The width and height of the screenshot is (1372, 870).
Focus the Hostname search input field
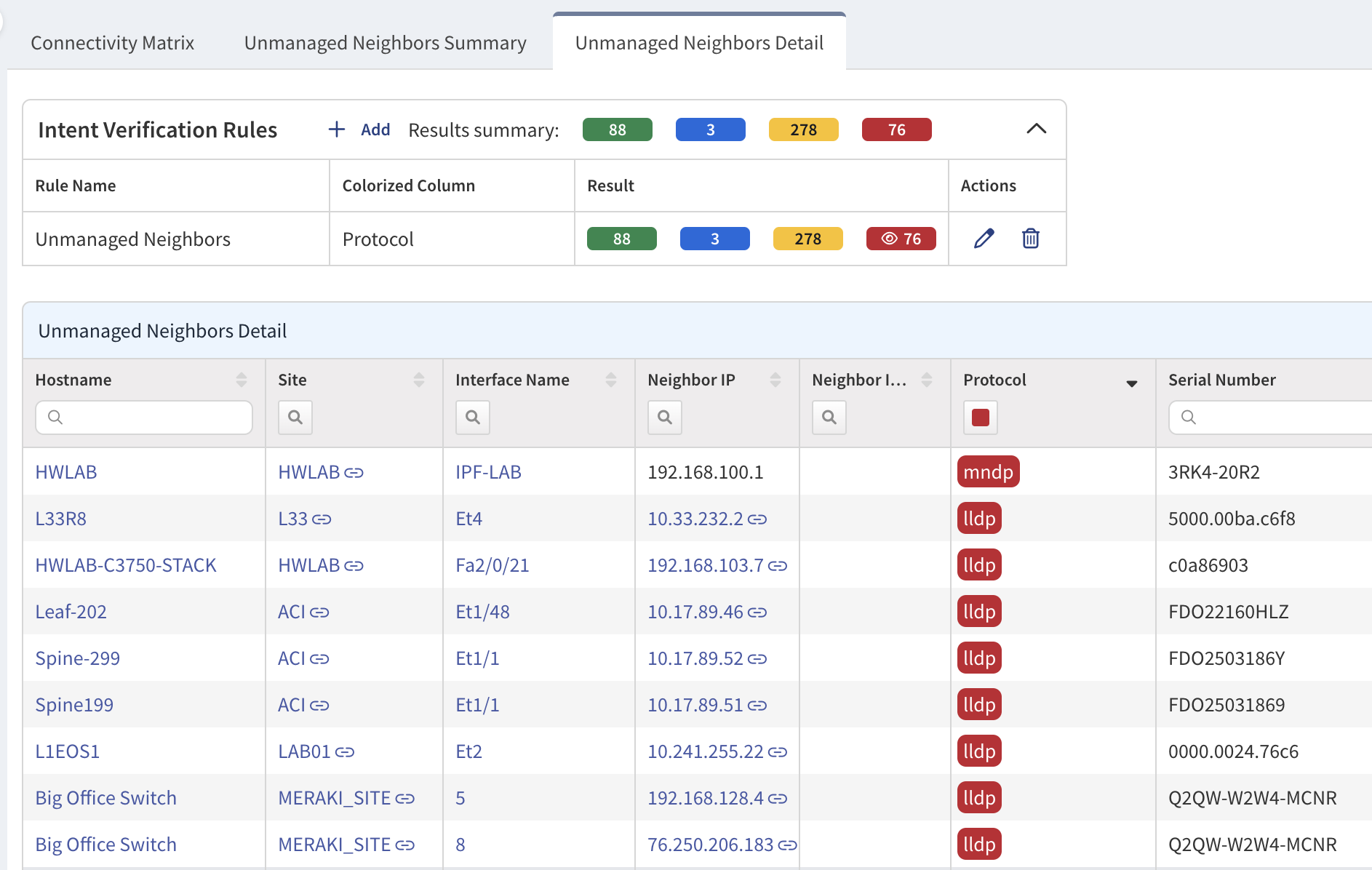click(153, 418)
